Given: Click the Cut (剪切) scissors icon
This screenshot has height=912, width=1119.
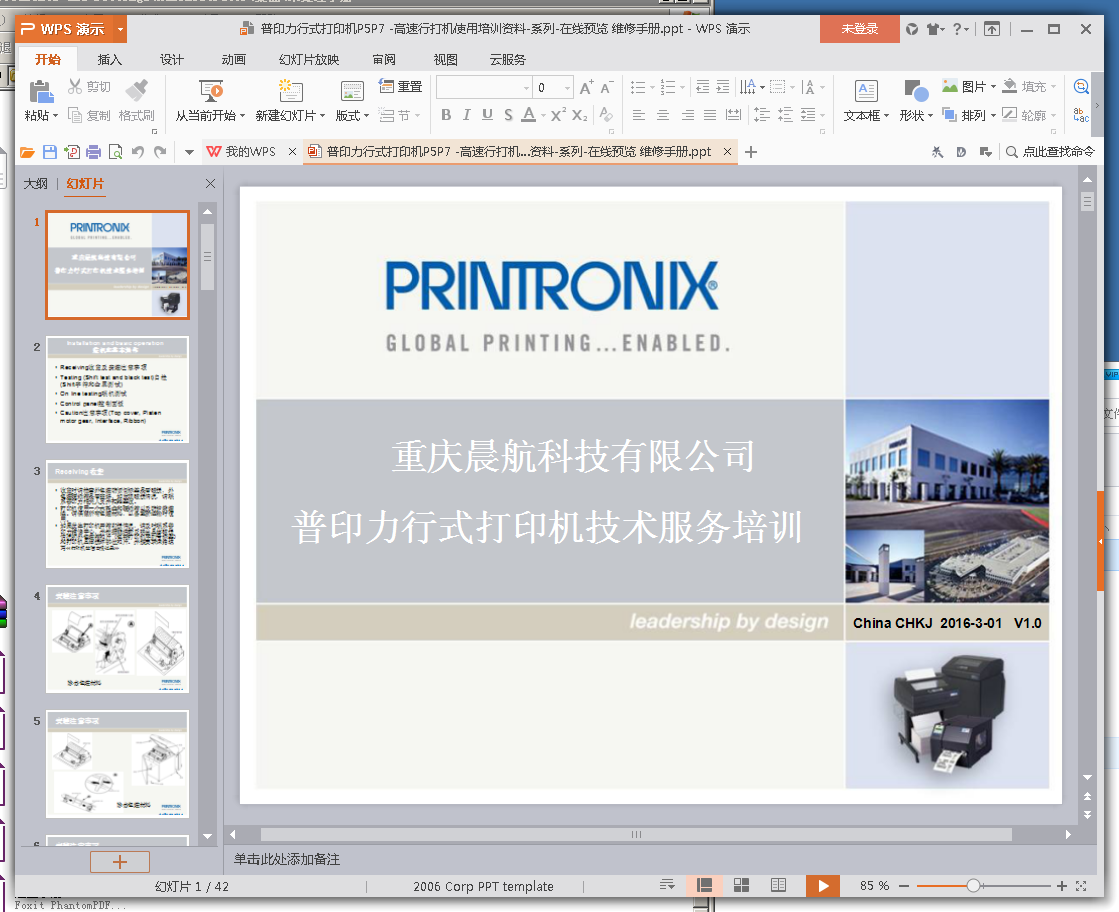Looking at the screenshot, I should [x=75, y=86].
